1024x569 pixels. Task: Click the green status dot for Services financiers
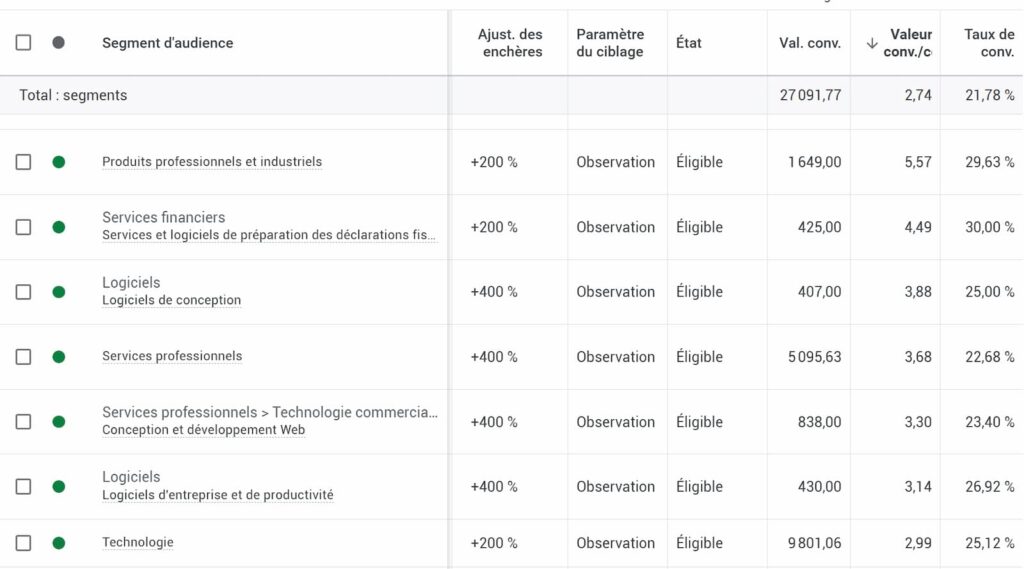[x=59, y=227]
